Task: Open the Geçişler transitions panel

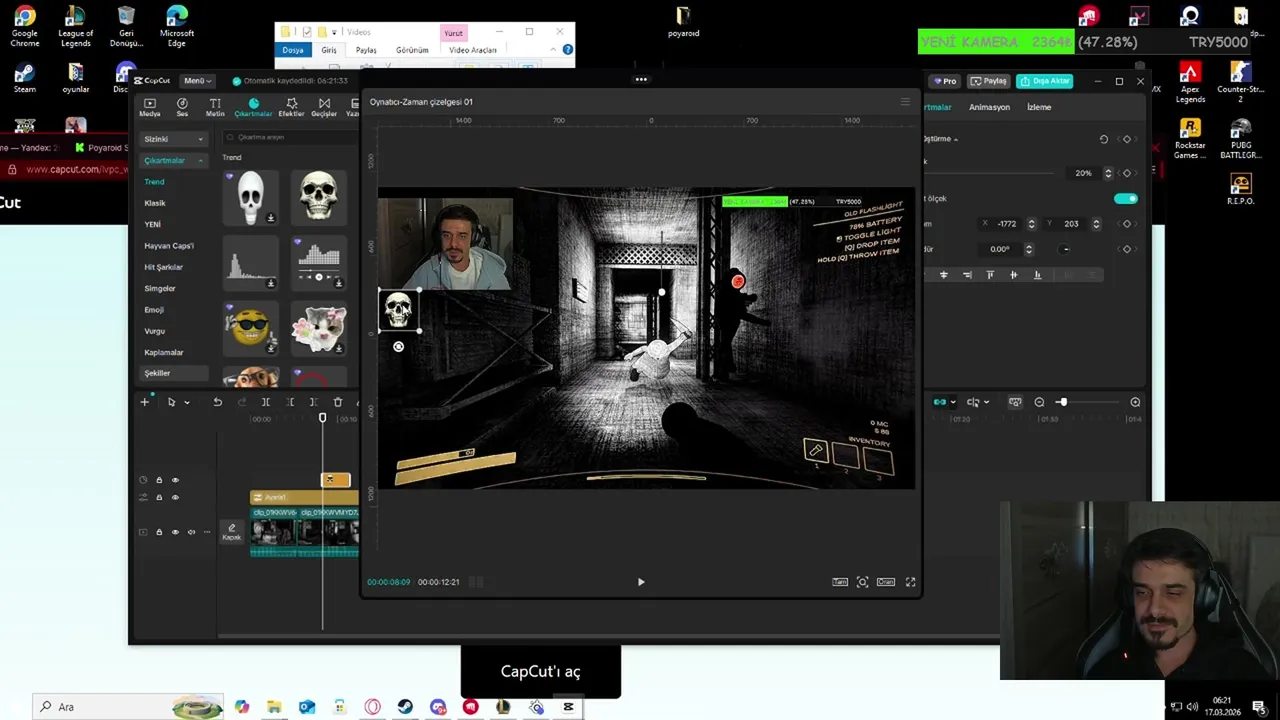Action: point(324,107)
